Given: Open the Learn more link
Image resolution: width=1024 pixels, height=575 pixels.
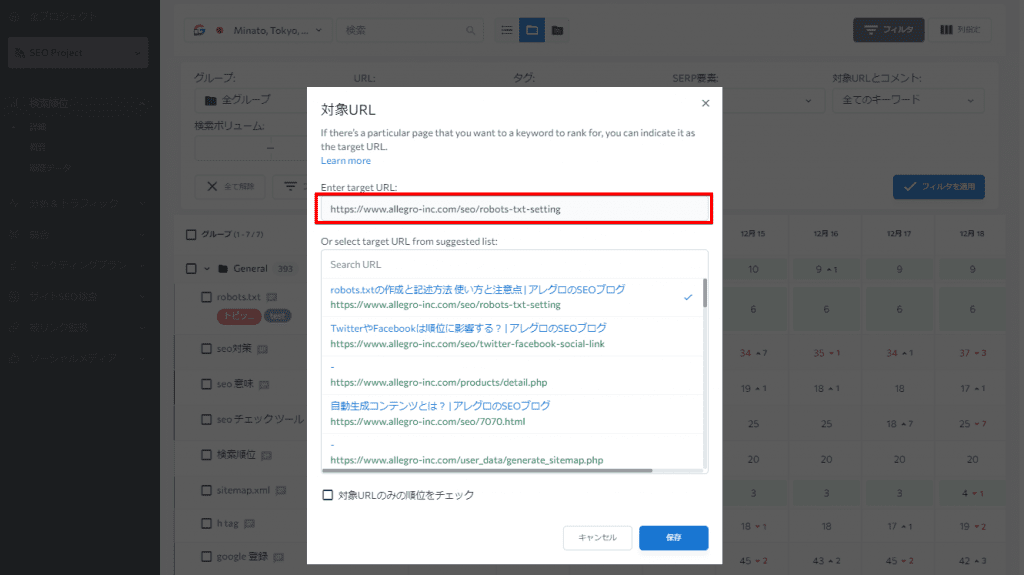Looking at the screenshot, I should pos(345,161).
